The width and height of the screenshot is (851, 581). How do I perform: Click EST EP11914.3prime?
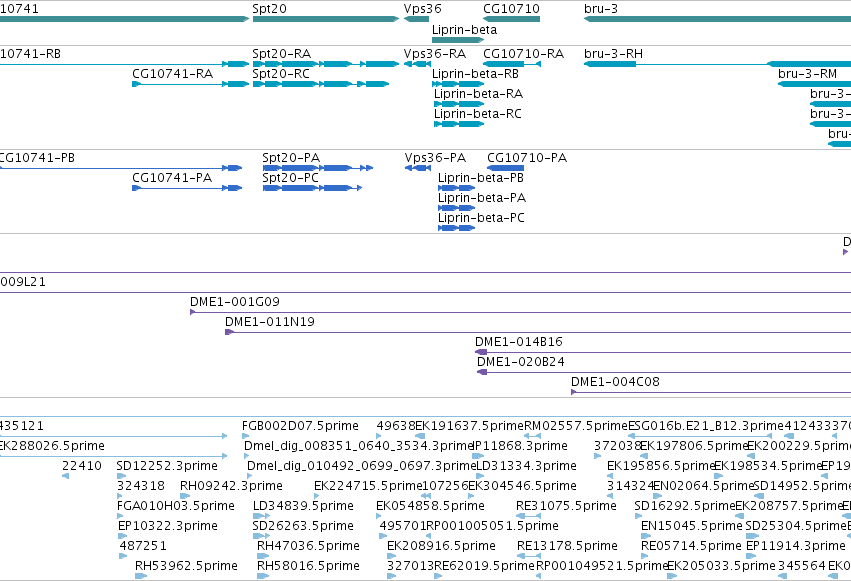click(796, 546)
